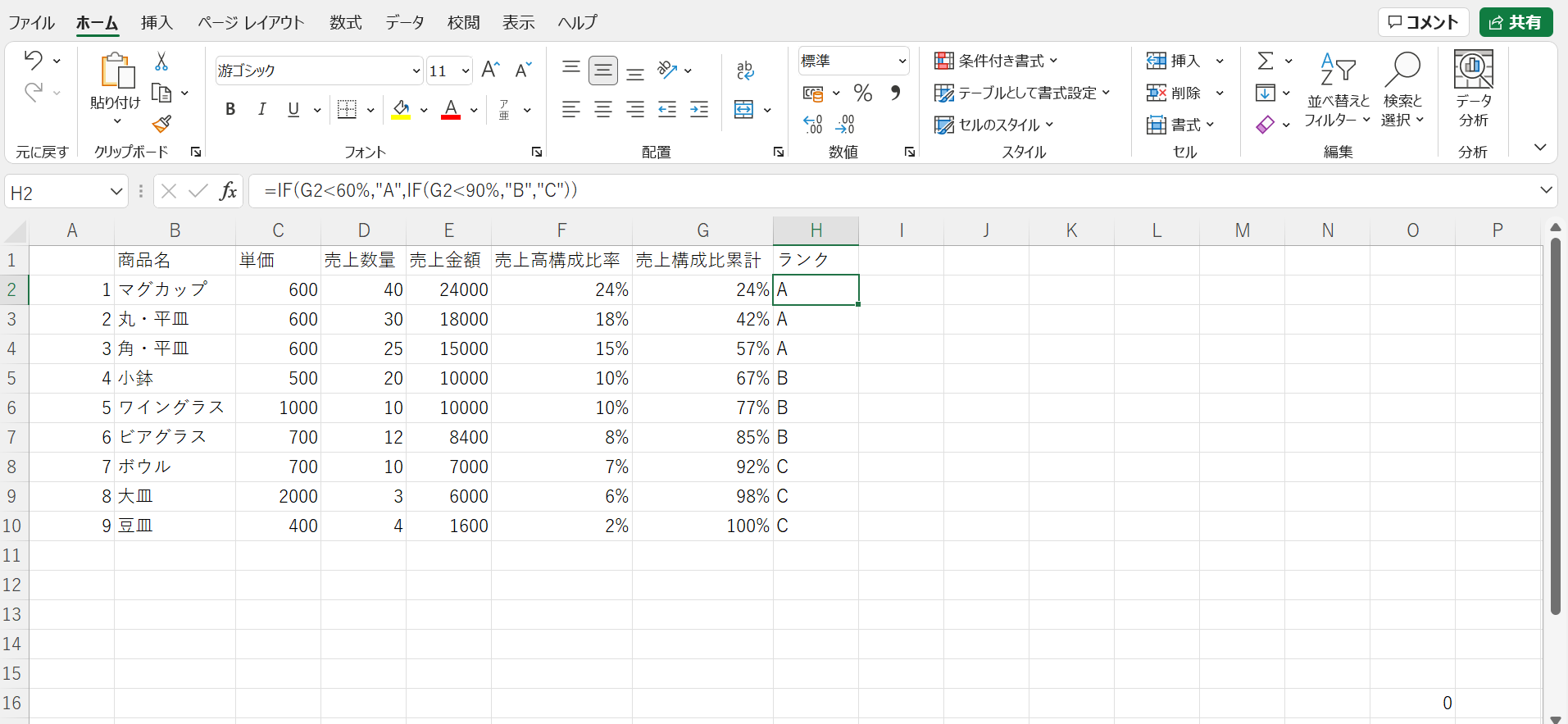
Task: Click the Undo arrow icon
Action: (x=33, y=61)
